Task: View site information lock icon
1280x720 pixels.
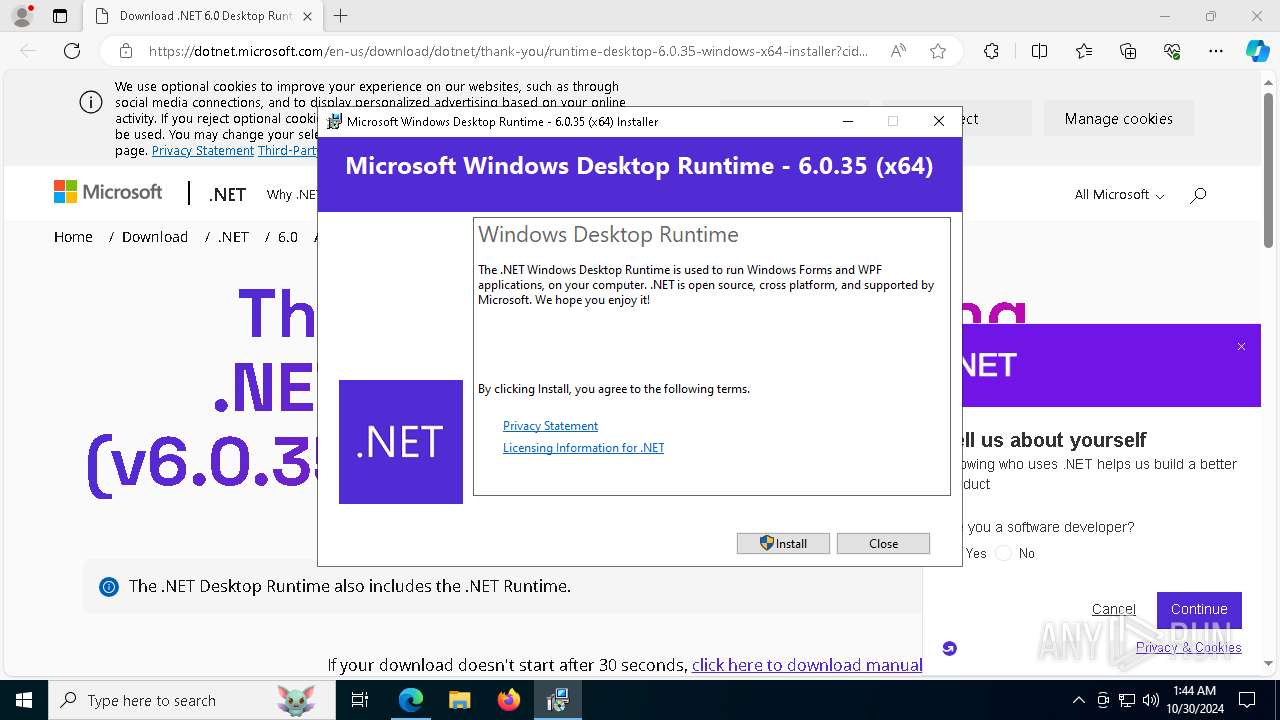Action: point(126,51)
